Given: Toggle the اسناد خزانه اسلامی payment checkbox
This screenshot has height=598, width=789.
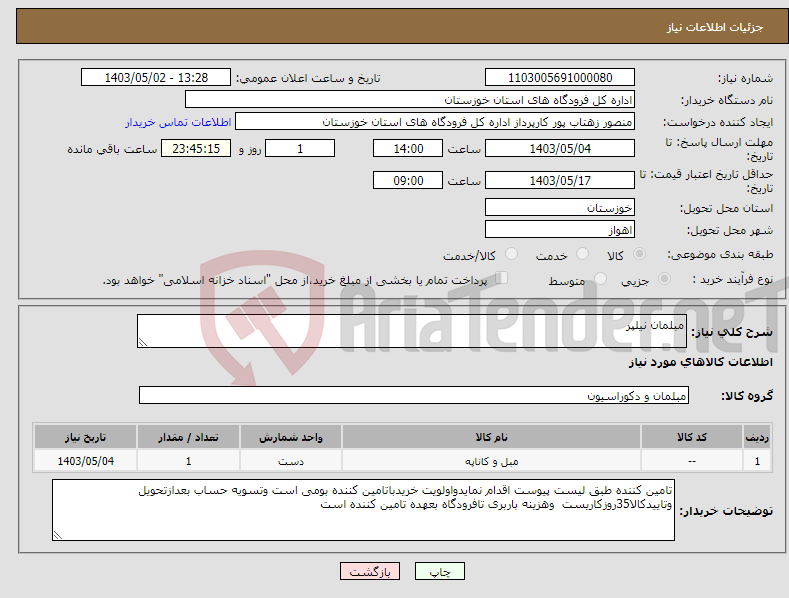Looking at the screenshot, I should point(502,278).
